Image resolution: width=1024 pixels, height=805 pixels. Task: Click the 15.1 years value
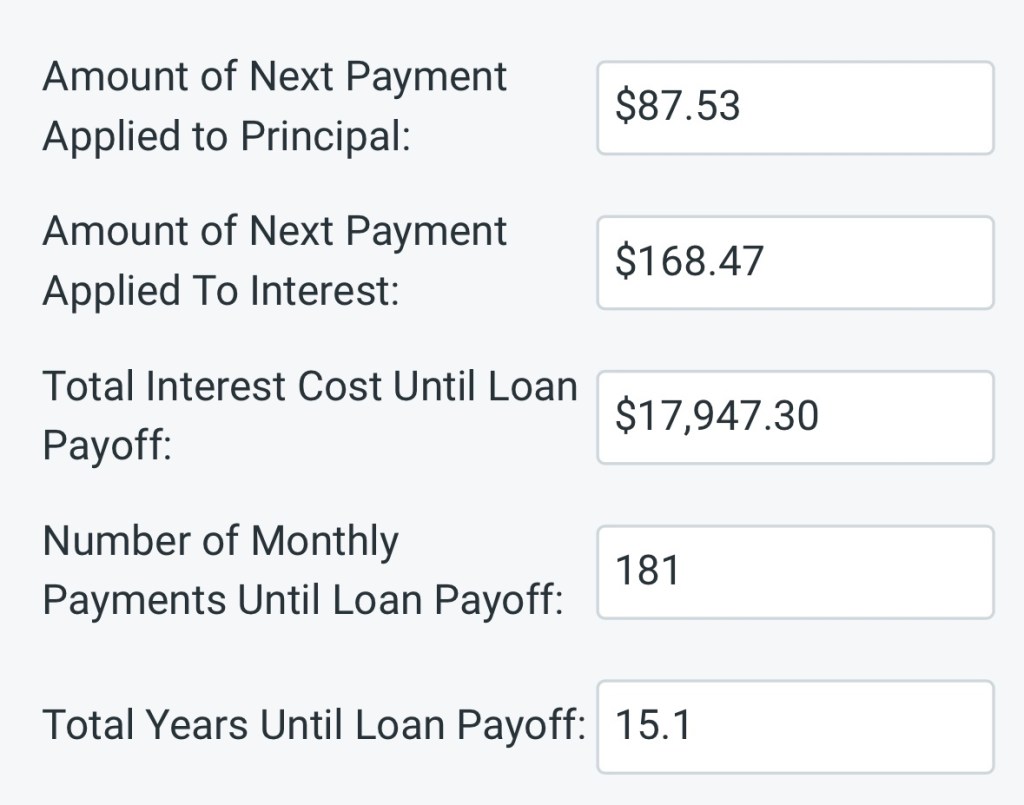(652, 726)
